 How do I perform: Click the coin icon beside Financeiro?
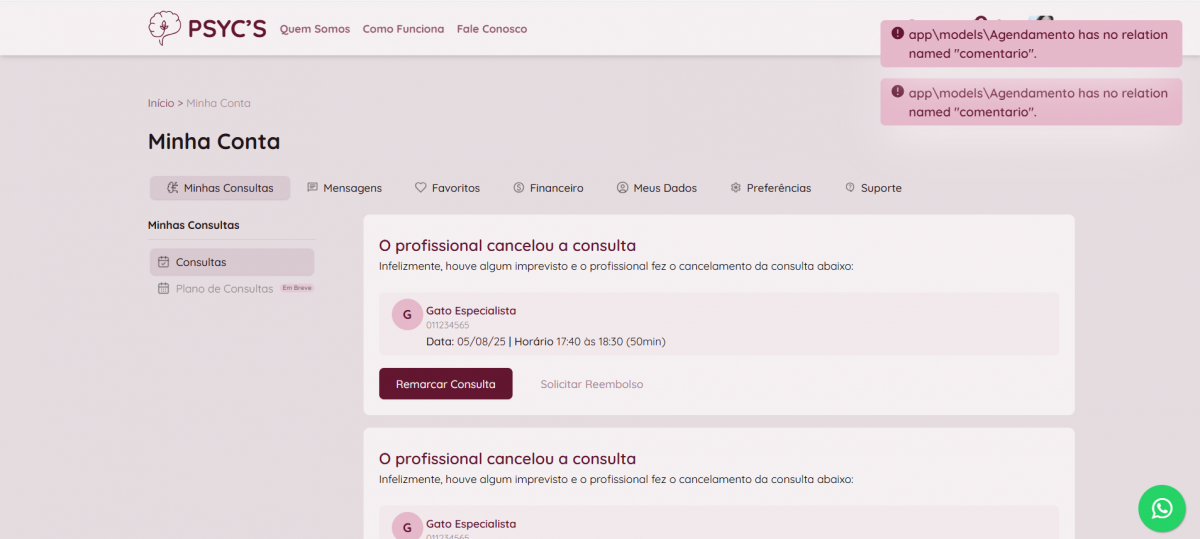(x=519, y=188)
